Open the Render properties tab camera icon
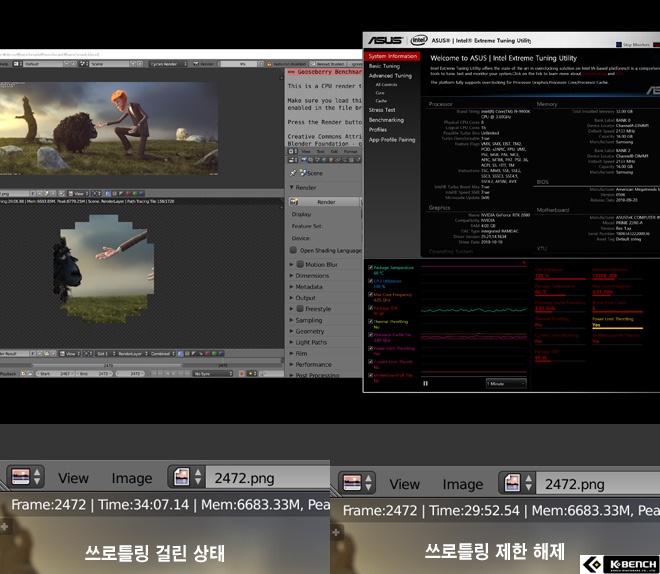The width and height of the screenshot is (660, 574). [304, 160]
